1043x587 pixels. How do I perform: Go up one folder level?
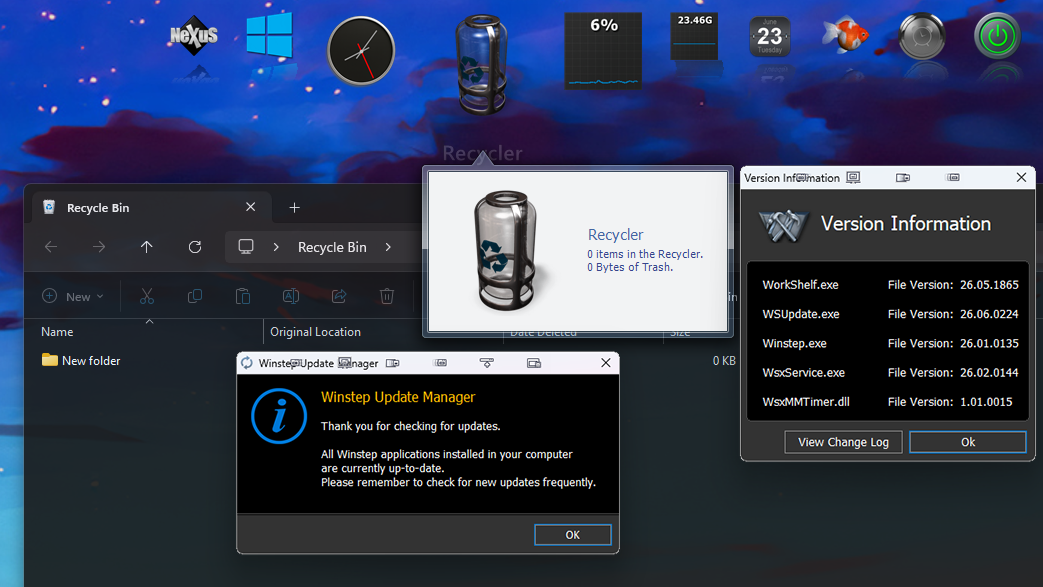tap(146, 247)
